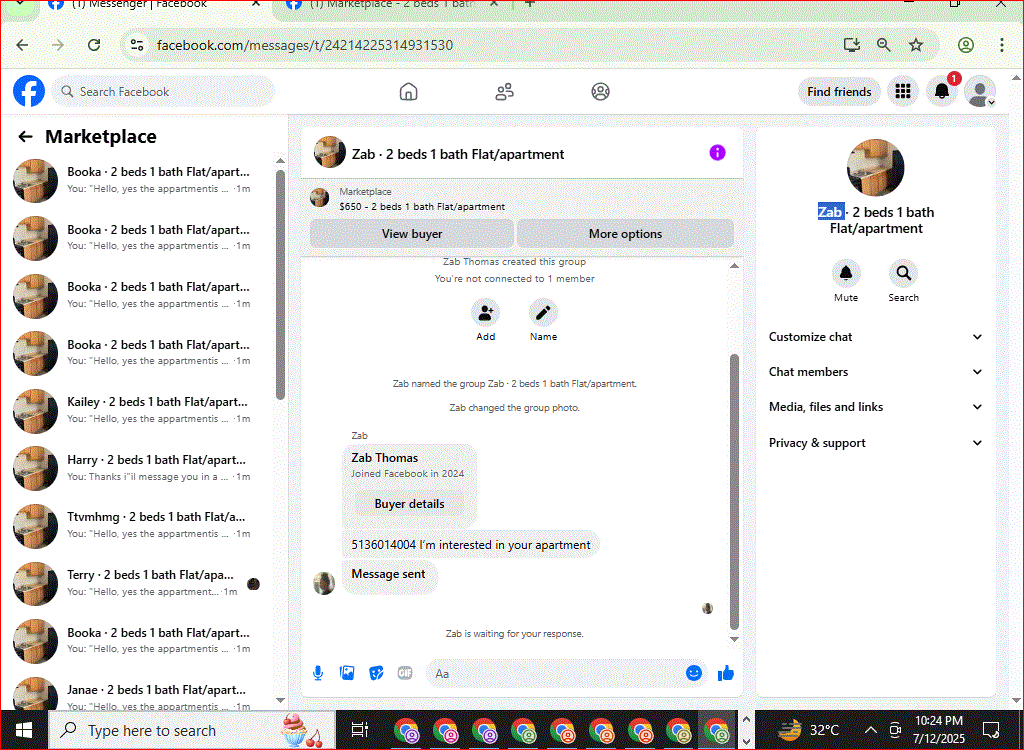
Task: Open the Chrome zoom magnifier icon
Action: click(x=884, y=45)
